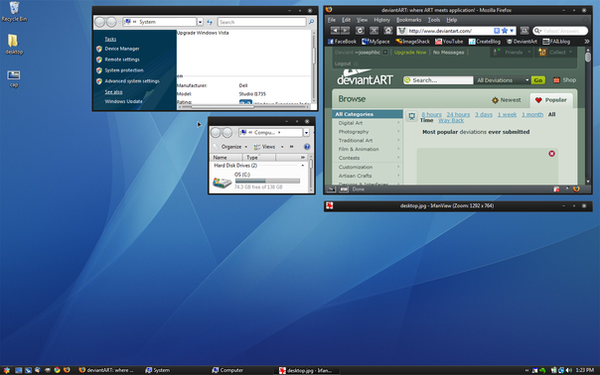Open the Firefox File menu
This screenshot has height=375, width=600.
[331, 20]
